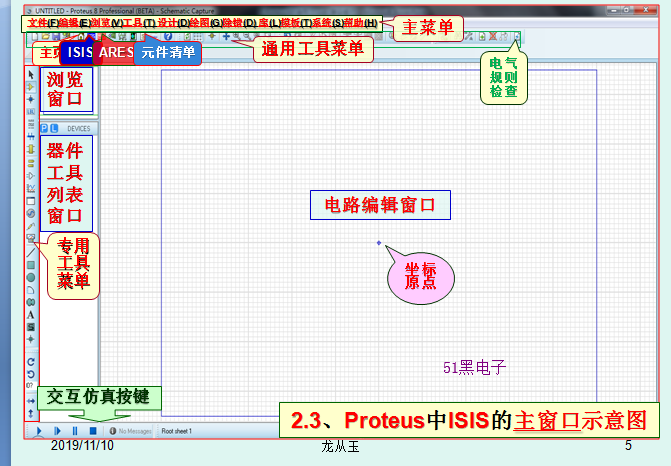The image size is (671, 466).
Task: Pause the running simulation
Action: click(75, 431)
